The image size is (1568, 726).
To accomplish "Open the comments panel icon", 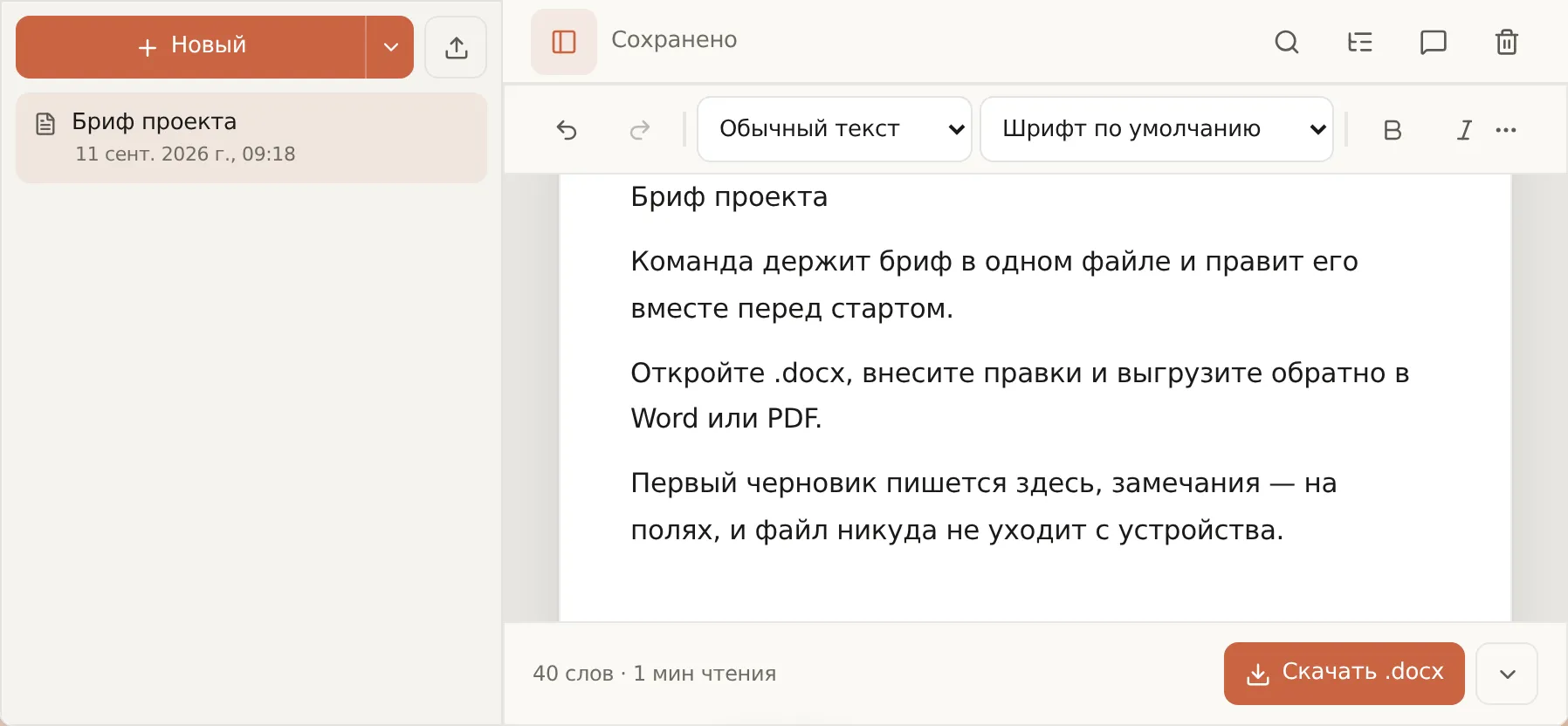I will pos(1434,42).
